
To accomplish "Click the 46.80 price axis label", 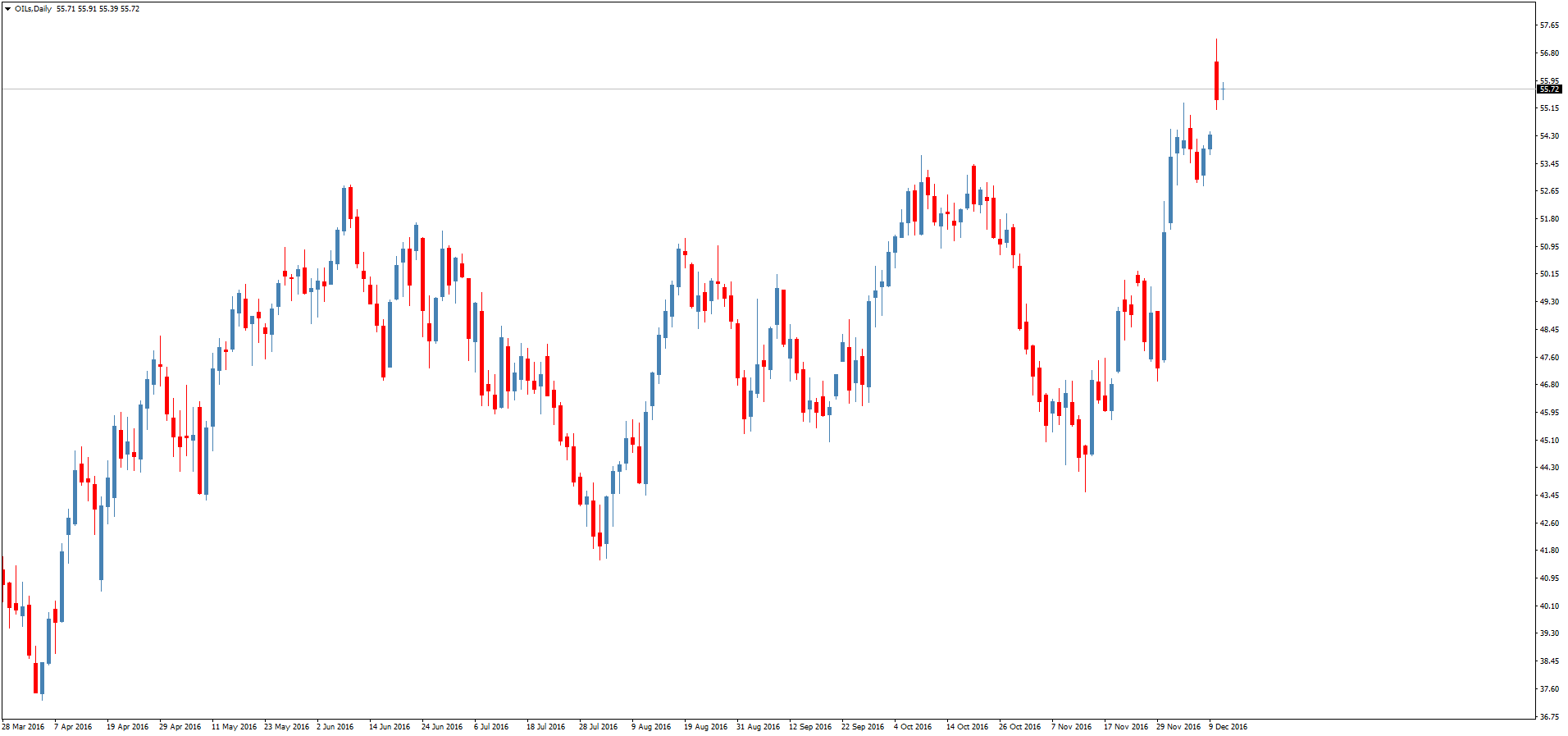I will pyautogui.click(x=1549, y=385).
